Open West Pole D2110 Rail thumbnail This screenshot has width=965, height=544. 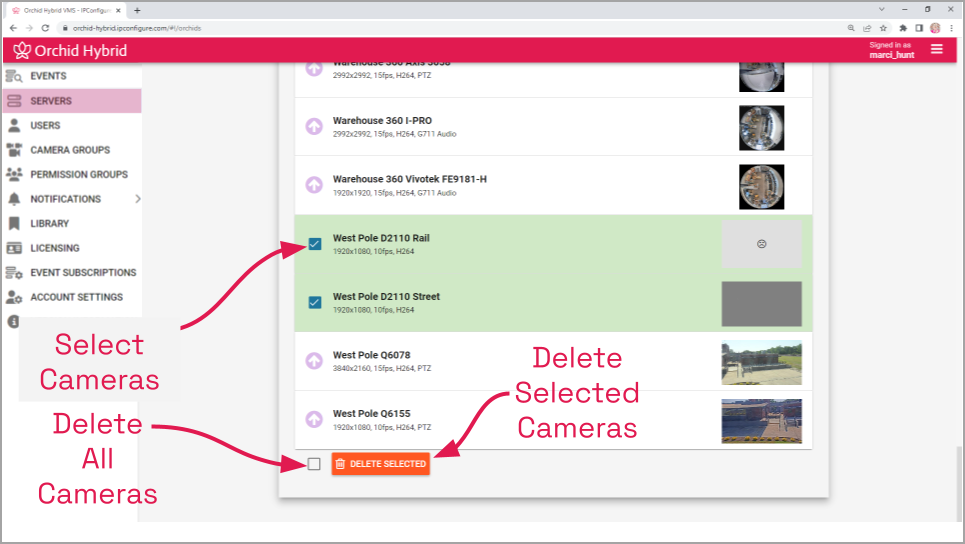click(761, 244)
